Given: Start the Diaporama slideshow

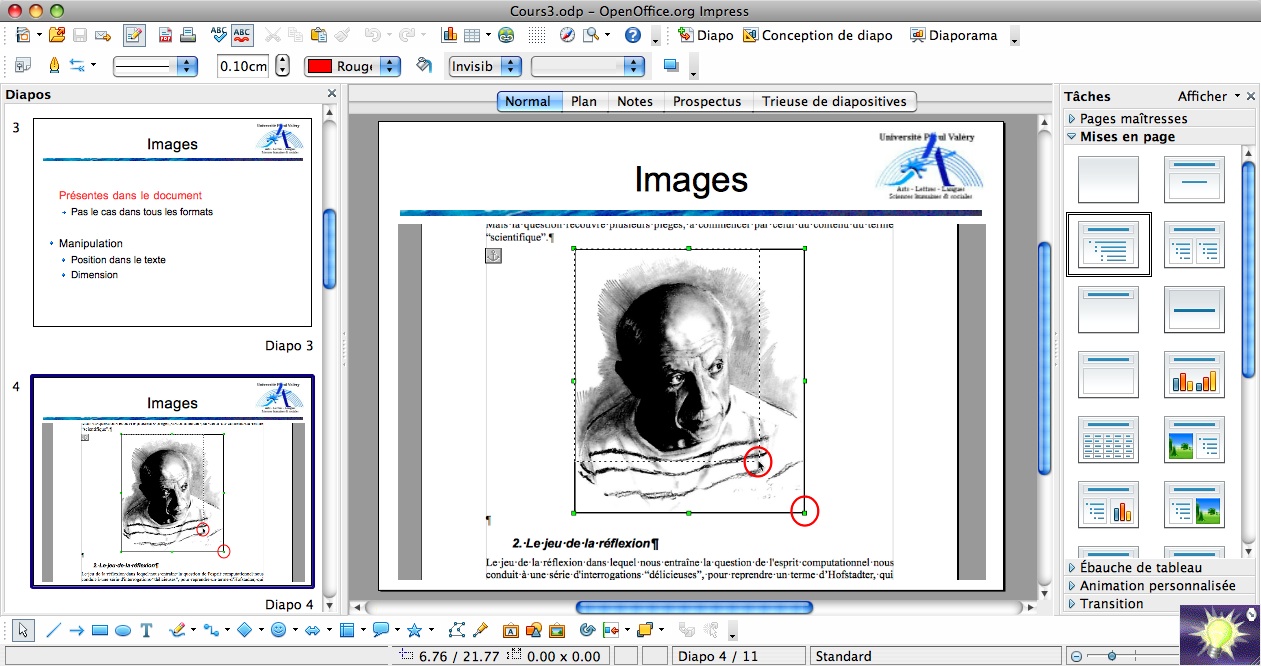Looking at the screenshot, I should click(x=953, y=36).
